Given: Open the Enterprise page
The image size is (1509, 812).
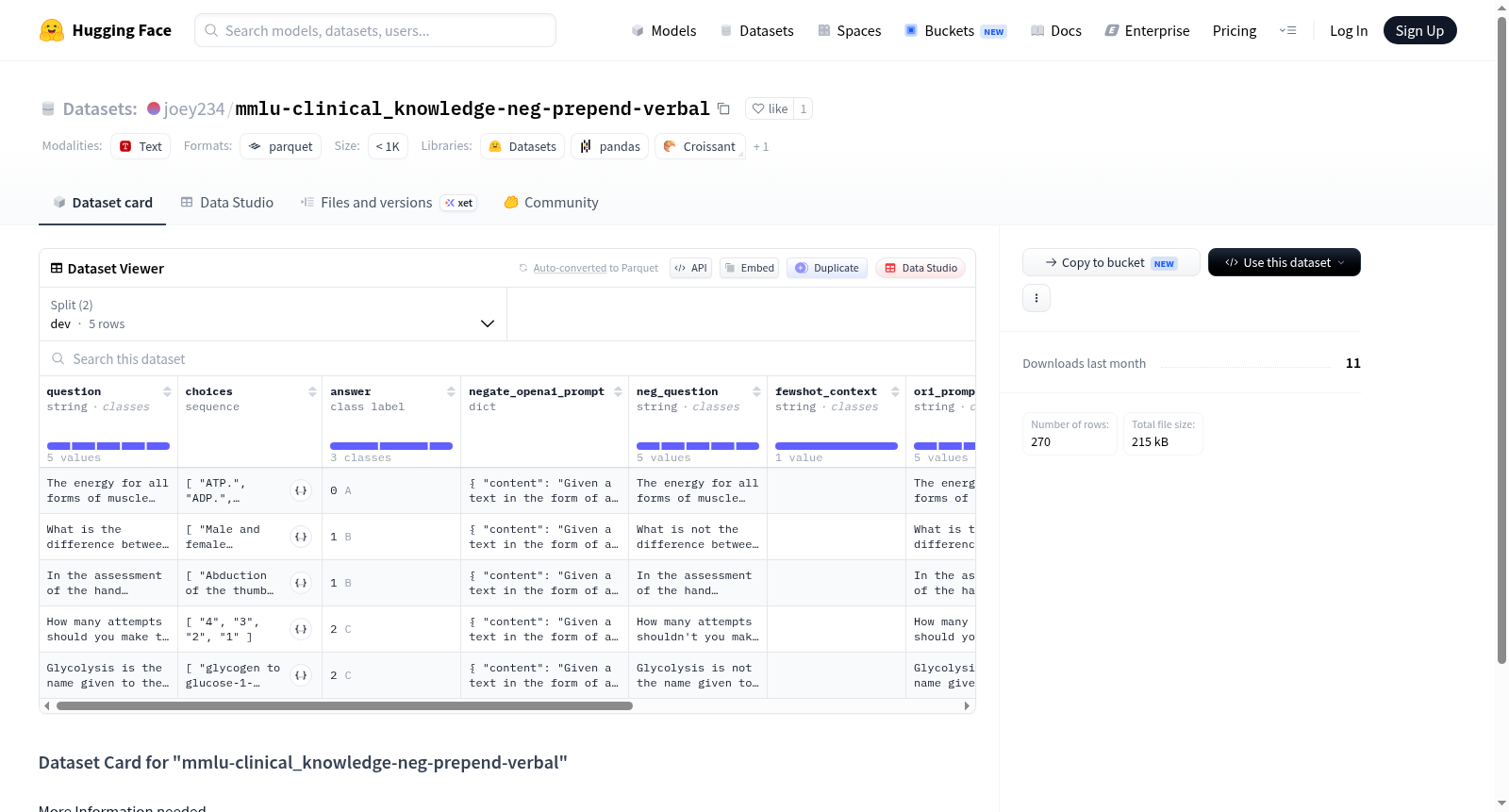Looking at the screenshot, I should (x=1147, y=31).
